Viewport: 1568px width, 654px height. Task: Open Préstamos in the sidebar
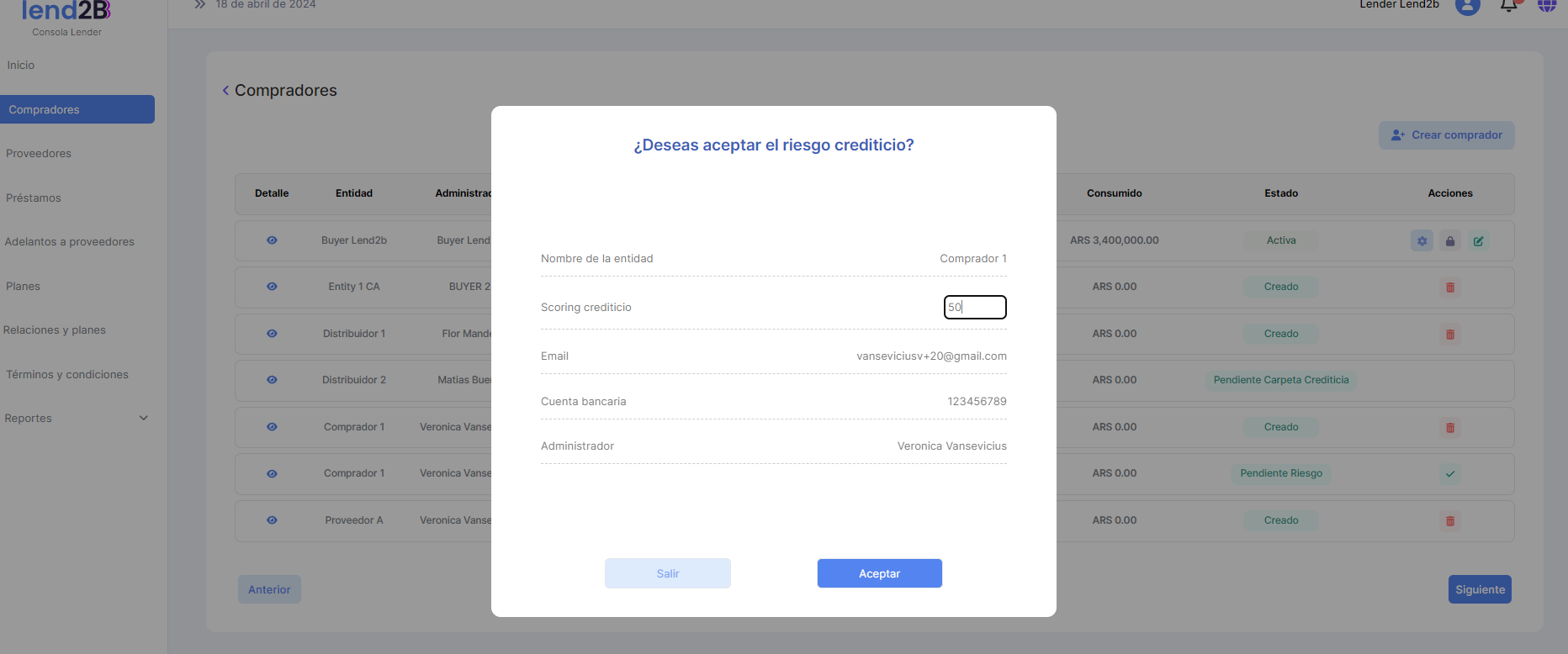tap(34, 198)
